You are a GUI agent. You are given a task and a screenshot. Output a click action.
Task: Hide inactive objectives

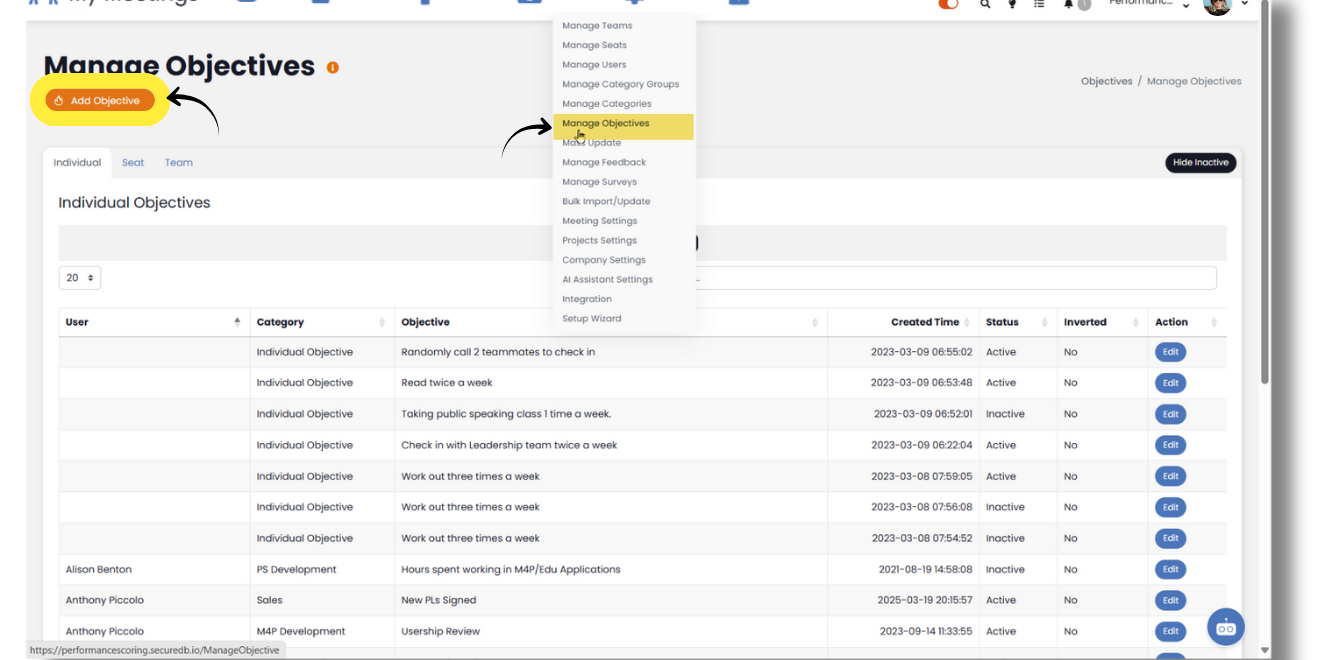(x=1200, y=163)
